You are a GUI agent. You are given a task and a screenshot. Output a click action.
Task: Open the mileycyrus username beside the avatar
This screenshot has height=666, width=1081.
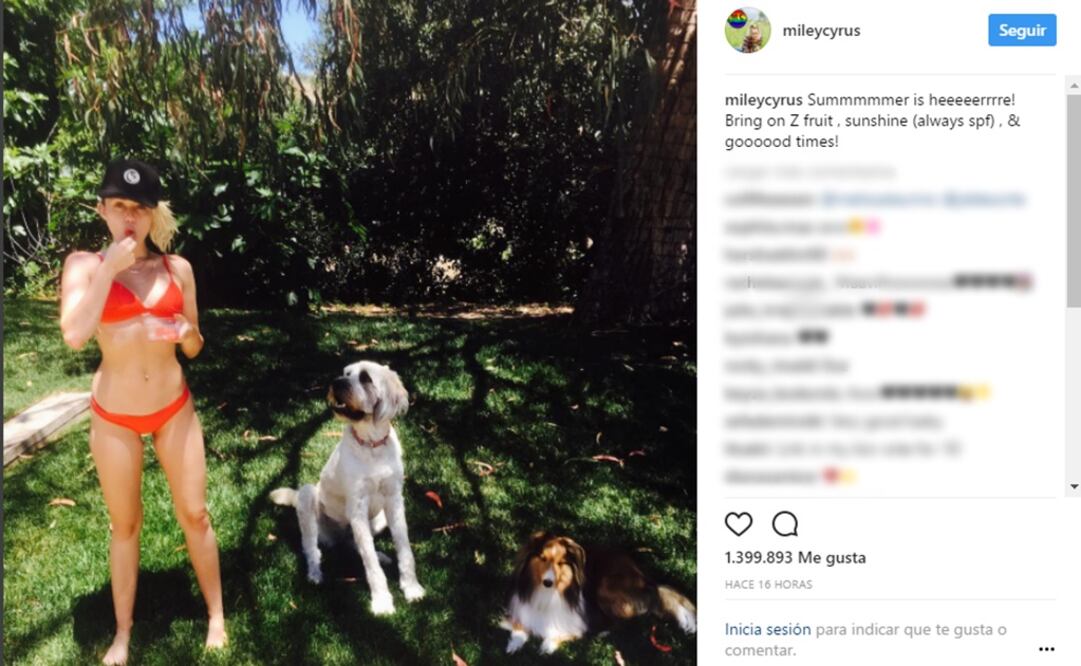[821, 30]
